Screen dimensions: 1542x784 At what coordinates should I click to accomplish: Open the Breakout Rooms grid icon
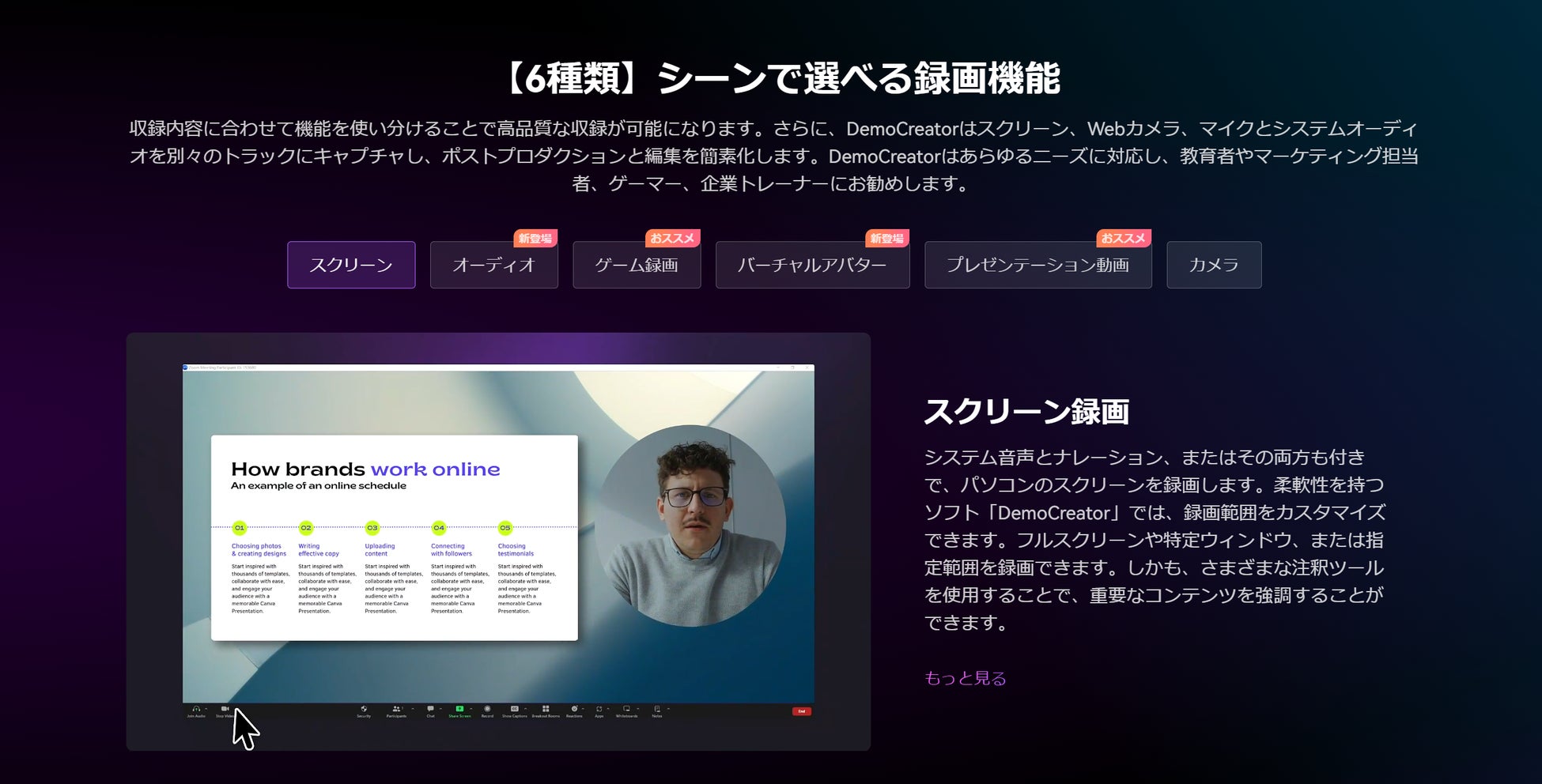click(x=546, y=709)
